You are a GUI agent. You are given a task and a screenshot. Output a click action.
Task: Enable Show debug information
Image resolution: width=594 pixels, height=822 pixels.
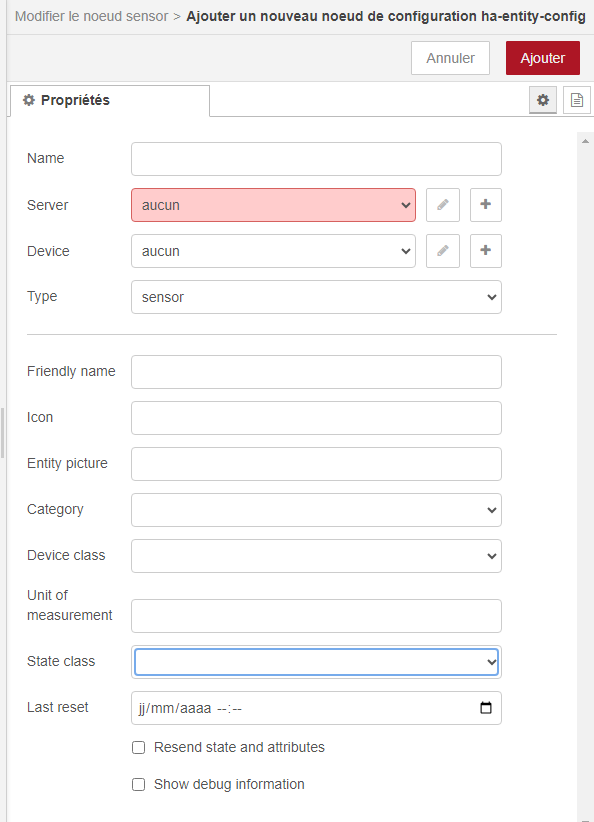click(138, 785)
